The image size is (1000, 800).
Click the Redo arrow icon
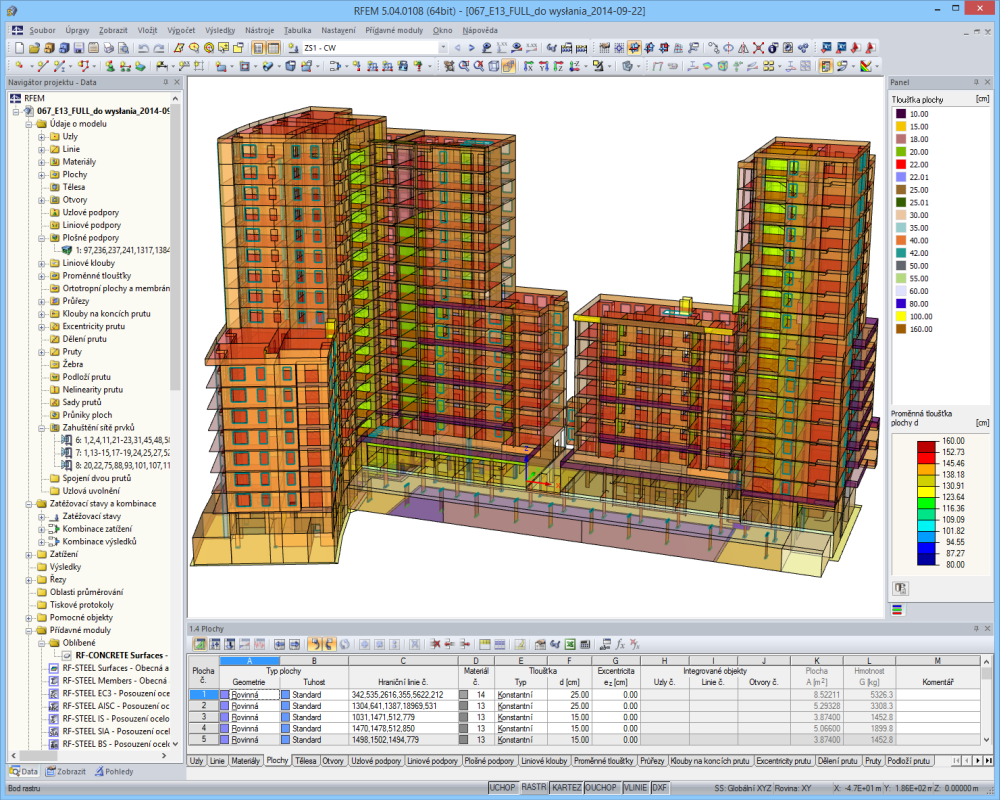tap(159, 48)
